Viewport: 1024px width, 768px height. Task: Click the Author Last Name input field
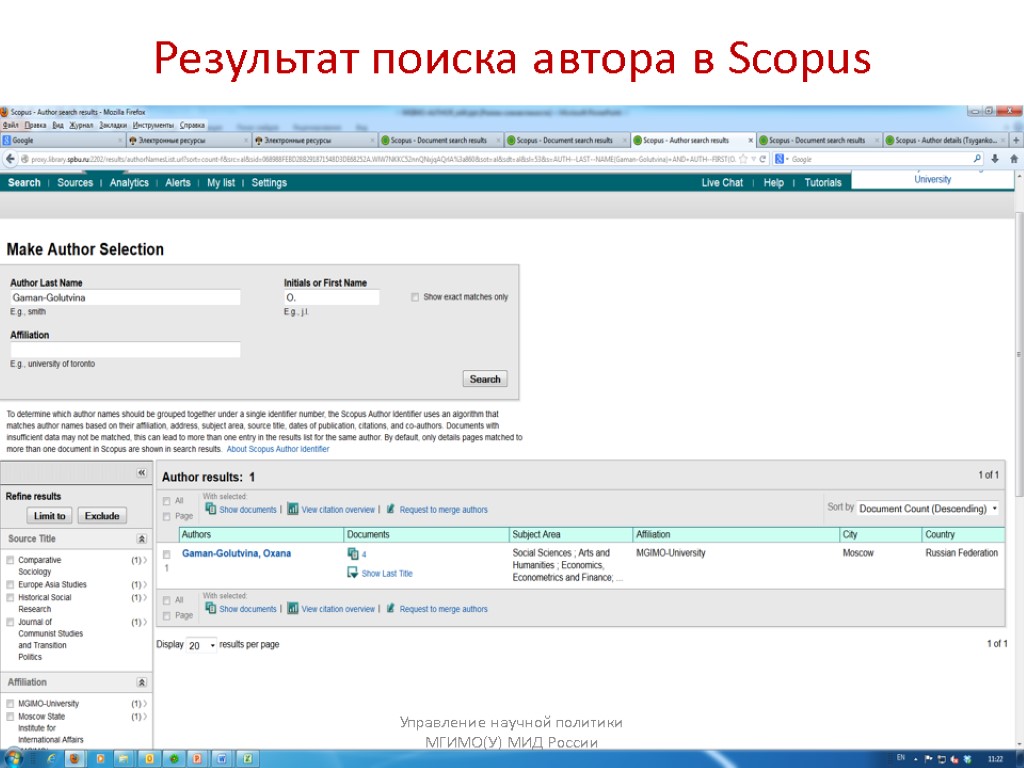point(125,298)
